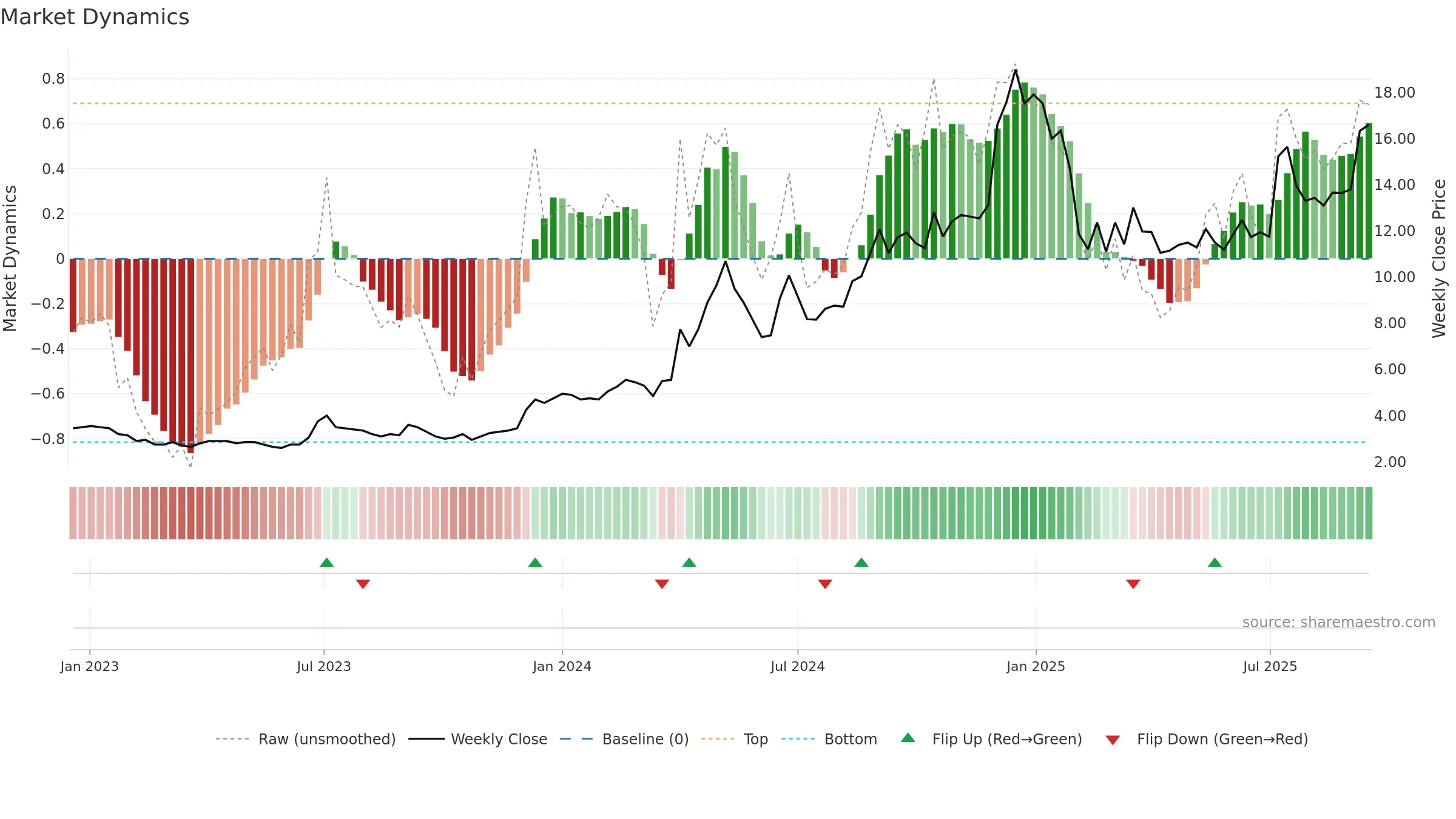The image size is (1456, 819).
Task: Click the vertical Market Dynamics axis title
Action: pyautogui.click(x=10, y=258)
